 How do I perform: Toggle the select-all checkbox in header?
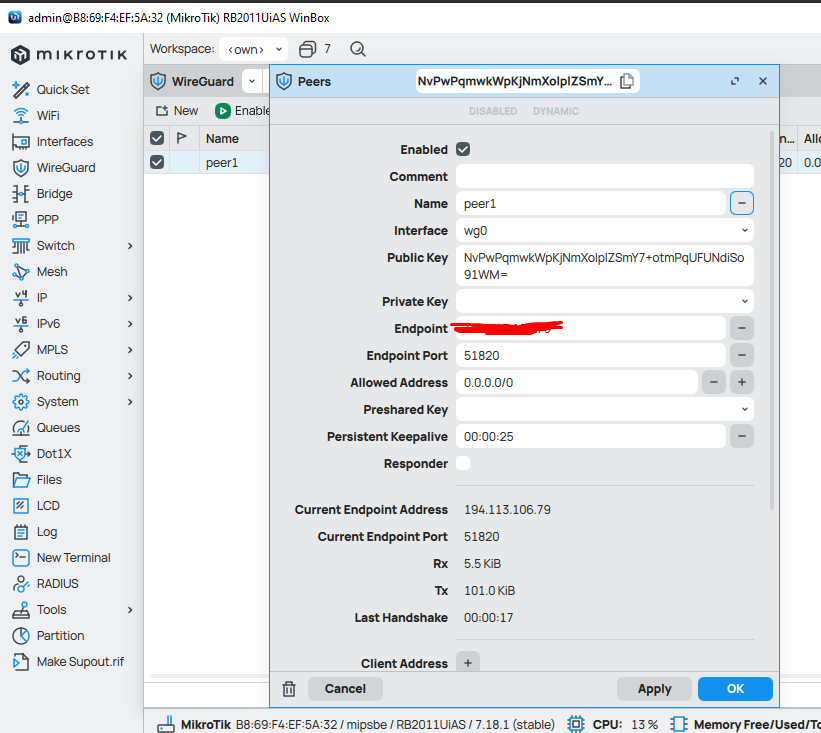click(157, 138)
